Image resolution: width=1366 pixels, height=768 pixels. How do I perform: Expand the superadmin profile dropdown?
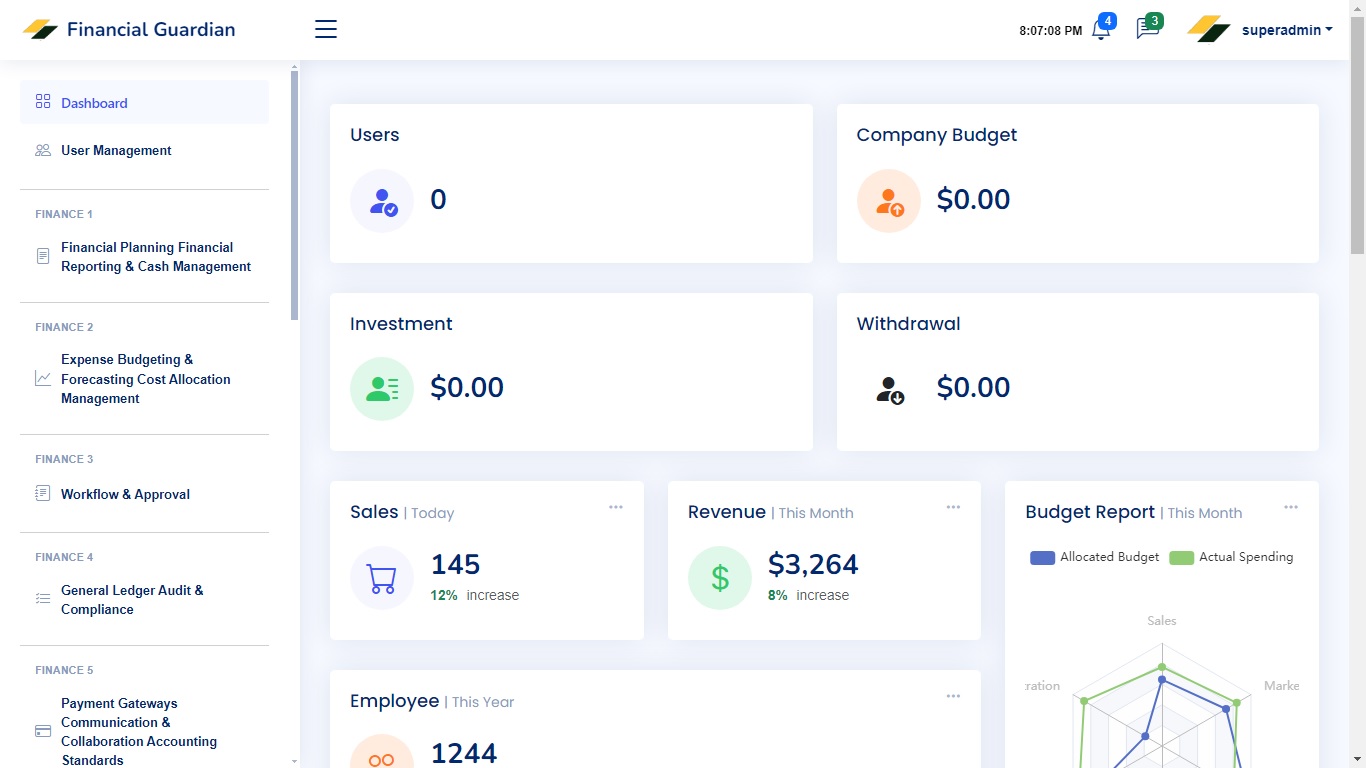[x=1286, y=30]
